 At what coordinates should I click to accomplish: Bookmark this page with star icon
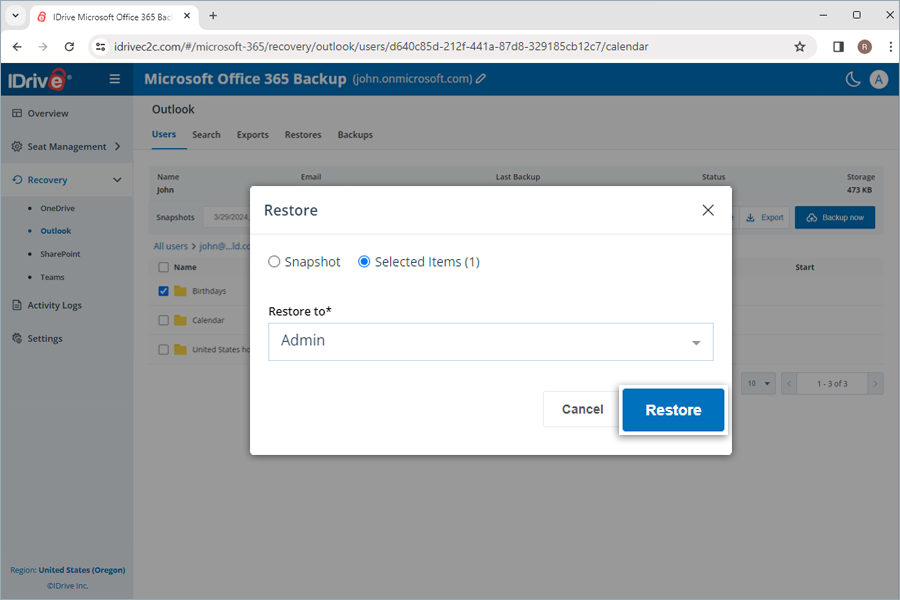[x=799, y=46]
